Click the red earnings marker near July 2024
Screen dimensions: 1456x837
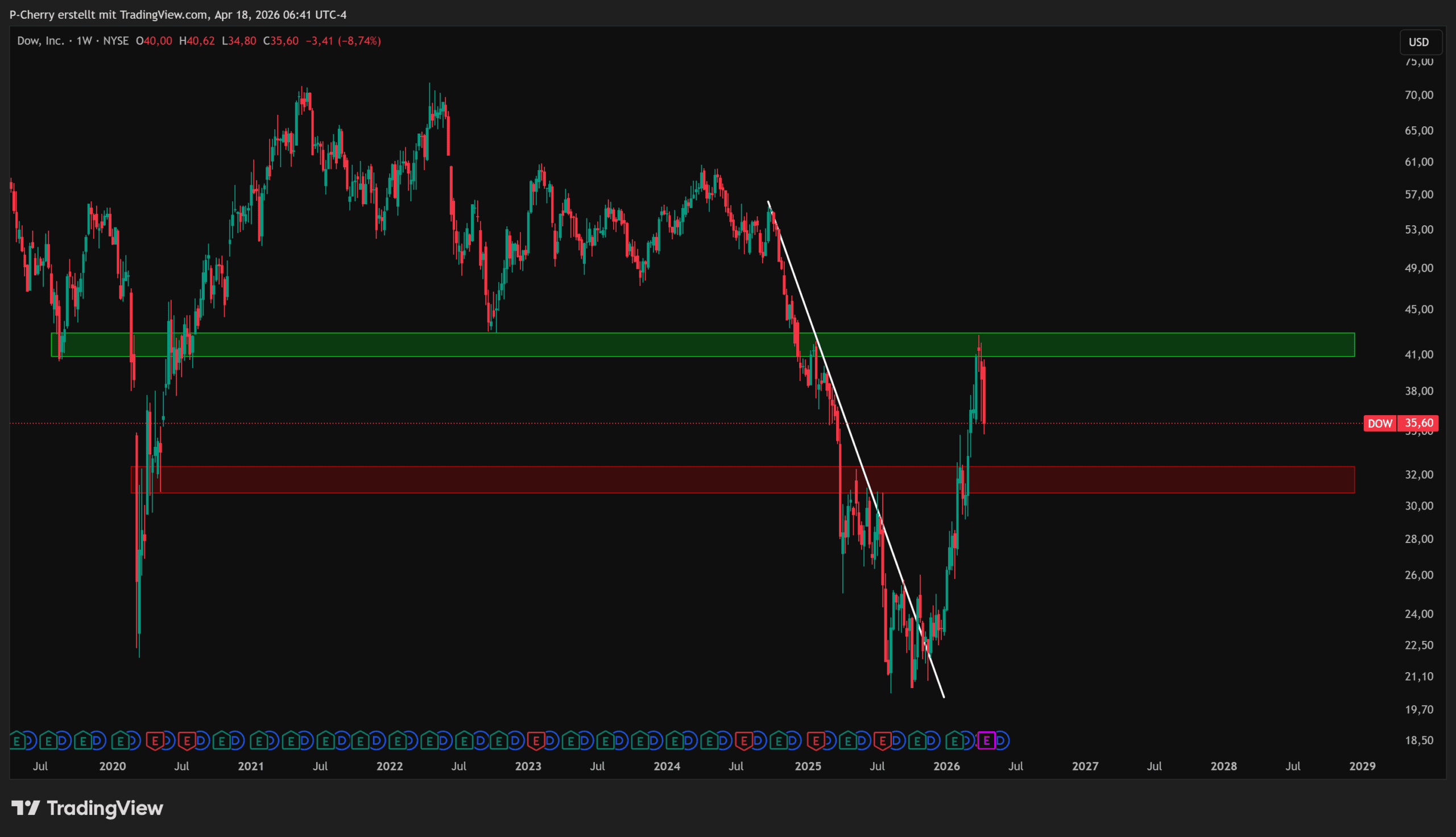(x=744, y=740)
